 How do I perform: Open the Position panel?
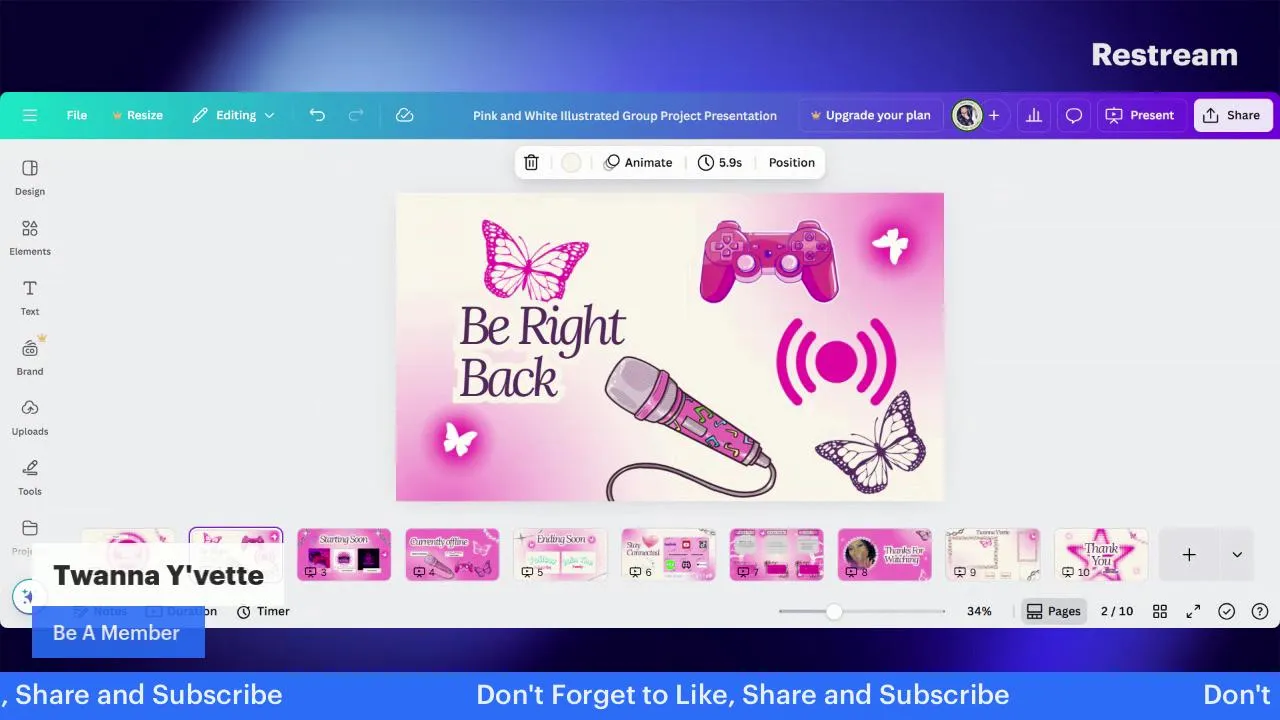click(x=792, y=162)
